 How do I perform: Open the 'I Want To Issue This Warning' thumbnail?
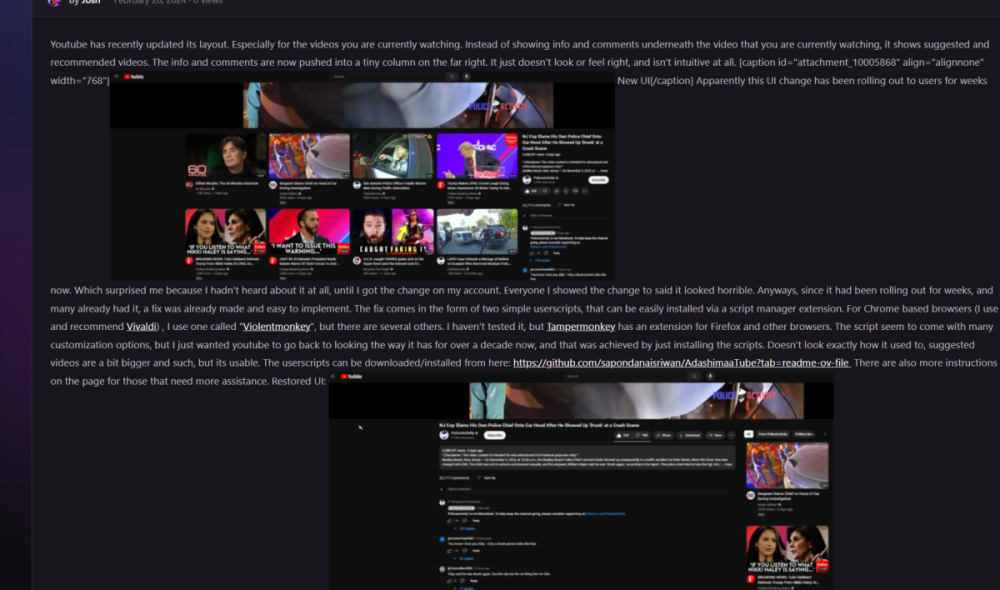coord(309,232)
